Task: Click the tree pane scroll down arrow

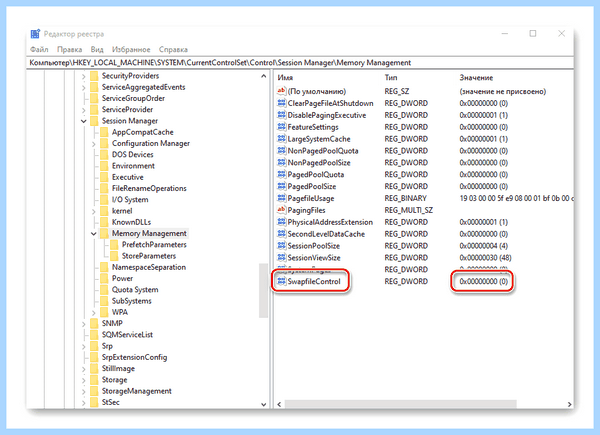Action: [x=263, y=404]
